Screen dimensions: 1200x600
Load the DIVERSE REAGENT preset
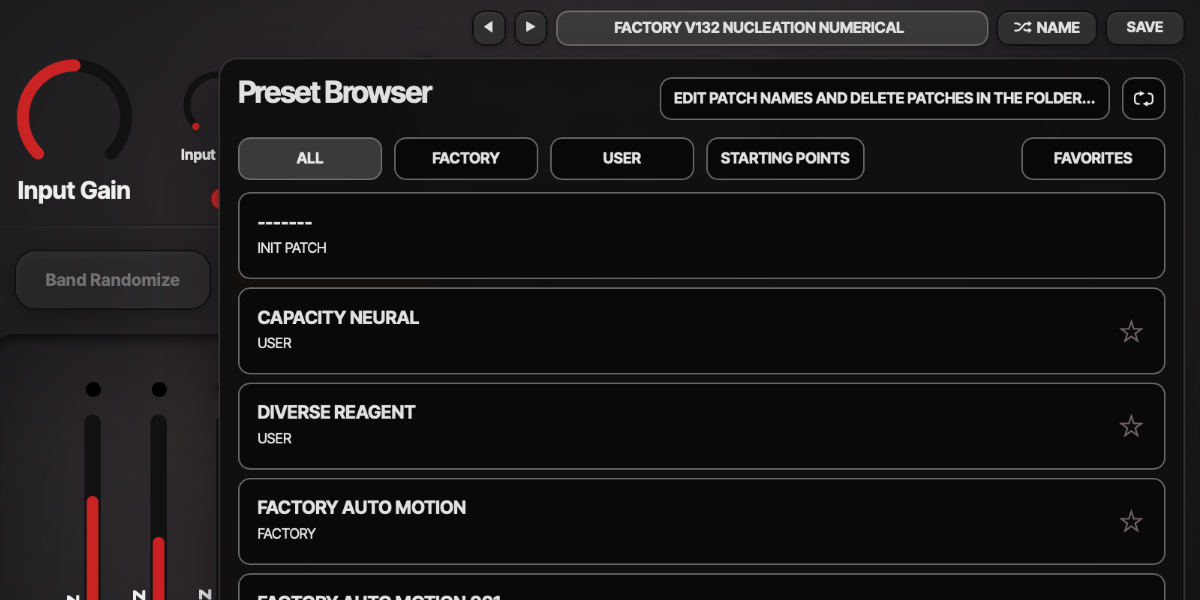point(702,426)
